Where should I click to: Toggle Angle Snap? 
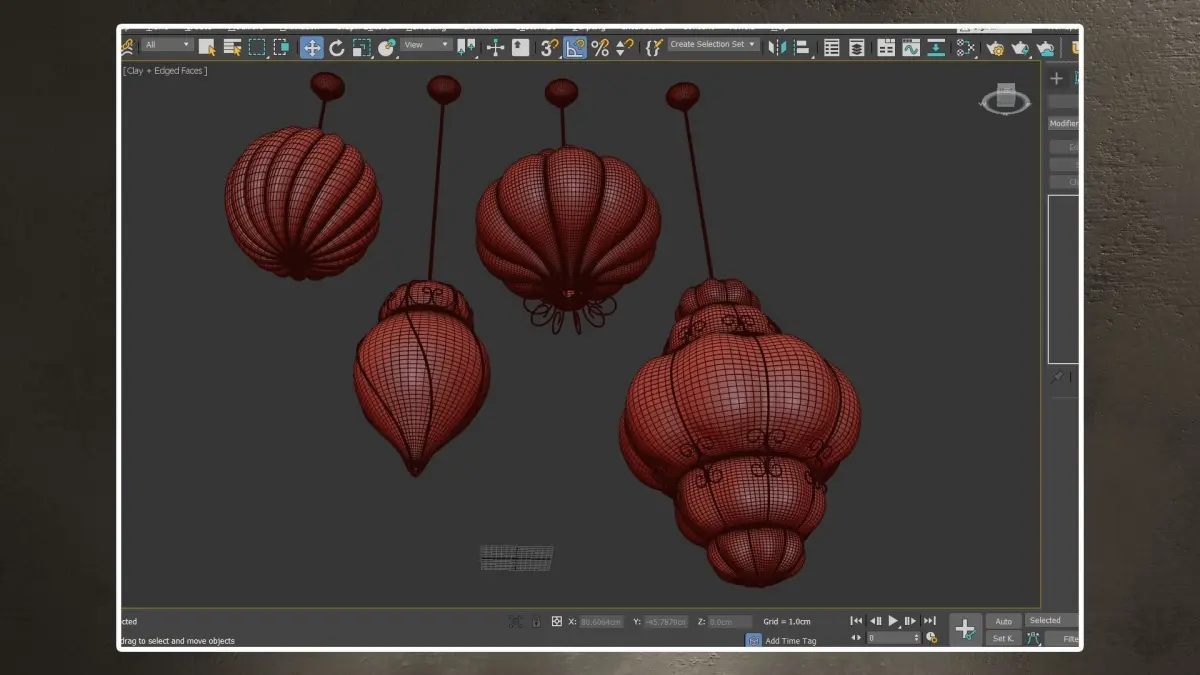point(575,47)
